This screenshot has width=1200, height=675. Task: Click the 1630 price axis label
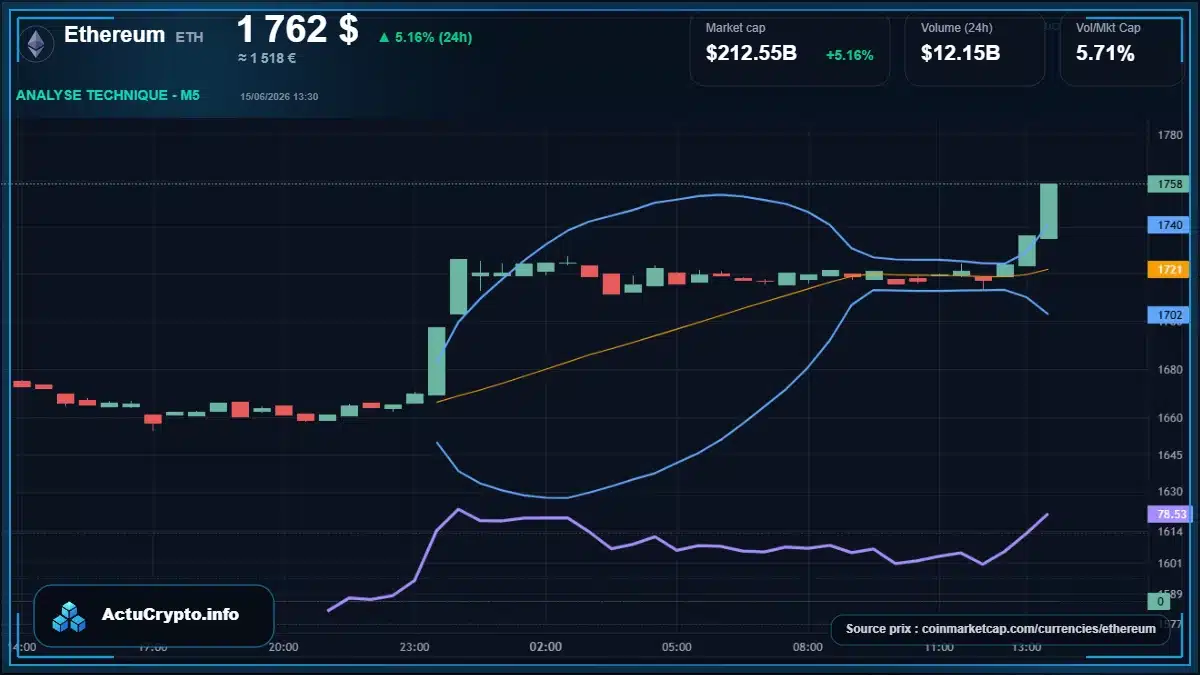tap(1170, 492)
